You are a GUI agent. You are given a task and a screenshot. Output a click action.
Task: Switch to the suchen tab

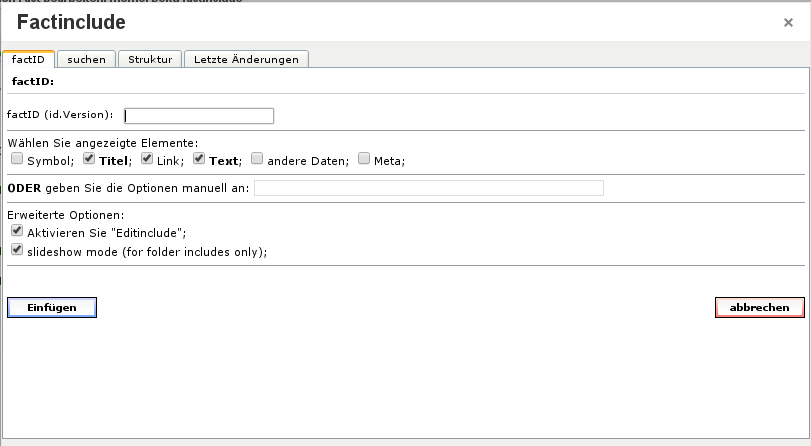86,59
